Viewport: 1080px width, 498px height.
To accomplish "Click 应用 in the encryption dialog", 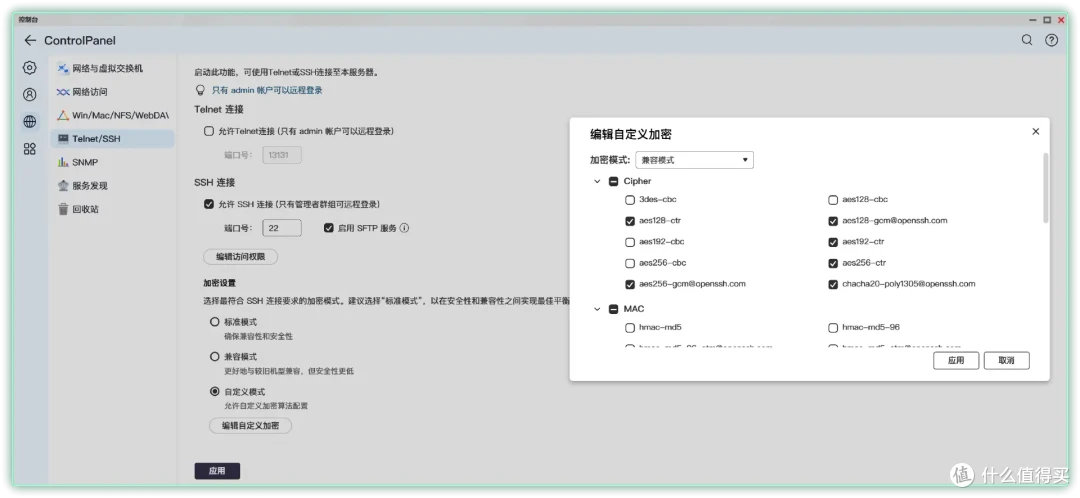I will (x=956, y=360).
